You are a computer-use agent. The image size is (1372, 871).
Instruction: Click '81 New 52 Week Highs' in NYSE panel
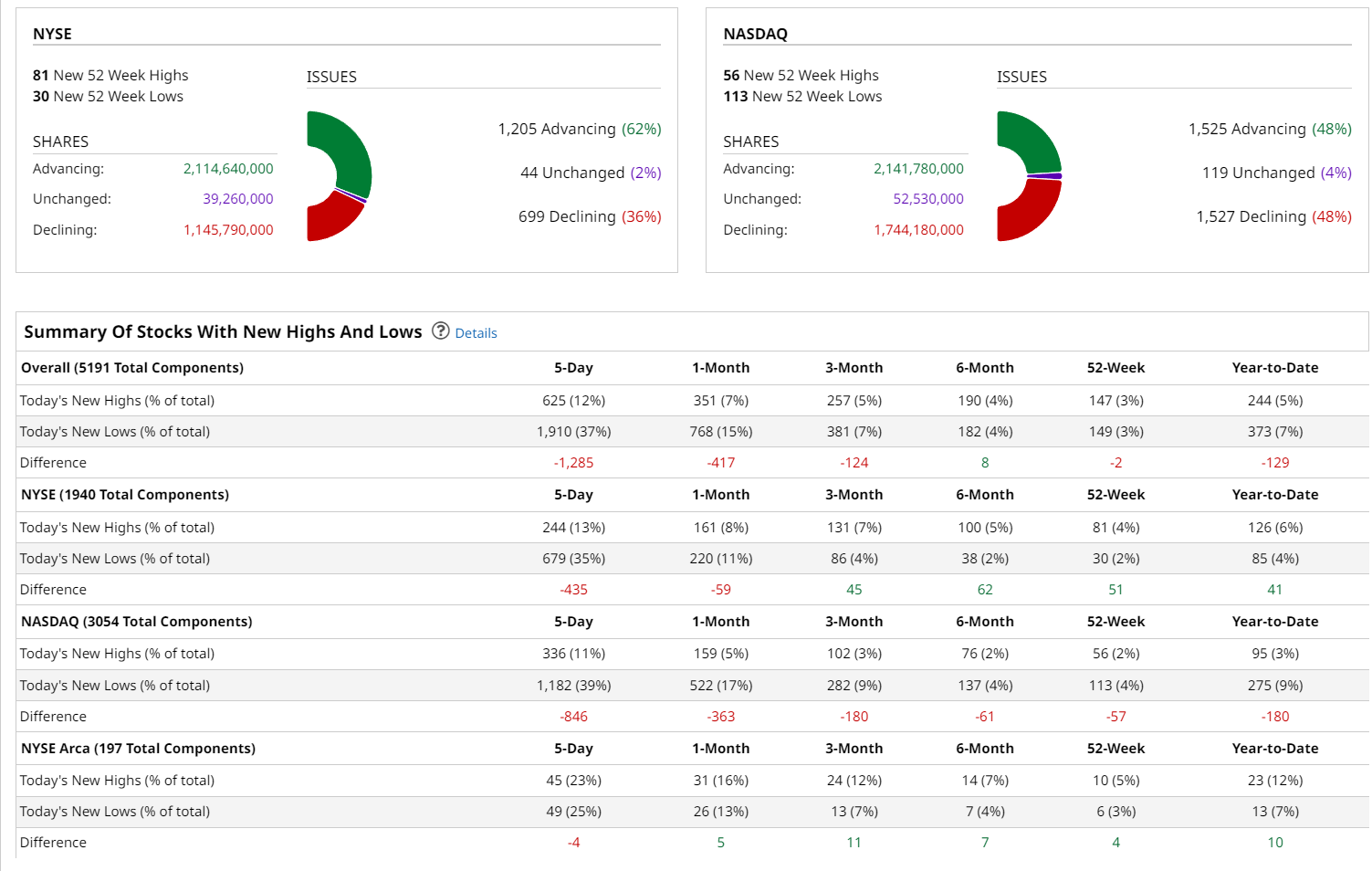coord(110,75)
